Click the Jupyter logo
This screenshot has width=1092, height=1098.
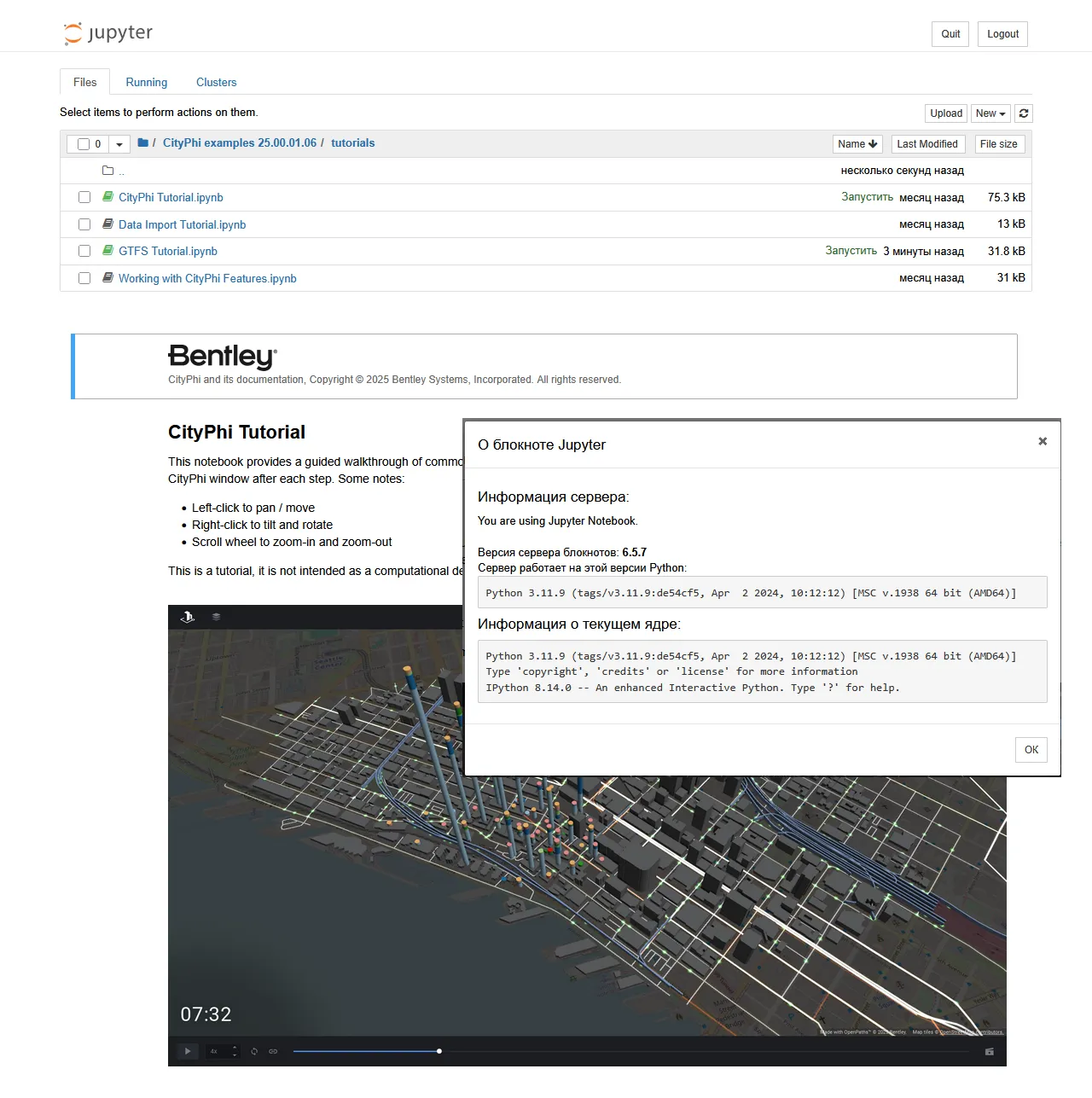(x=107, y=33)
